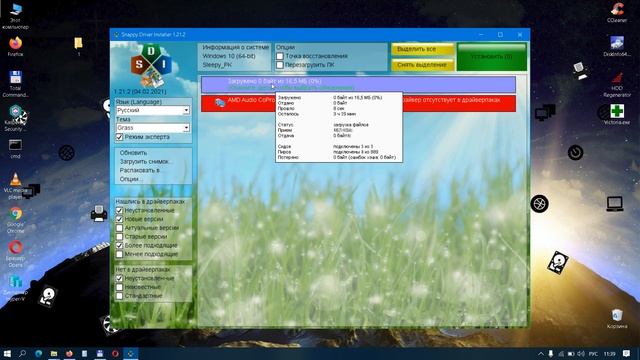Open Microsoft Edge from the taskbar
640x360 pixels.
click(x=38, y=353)
